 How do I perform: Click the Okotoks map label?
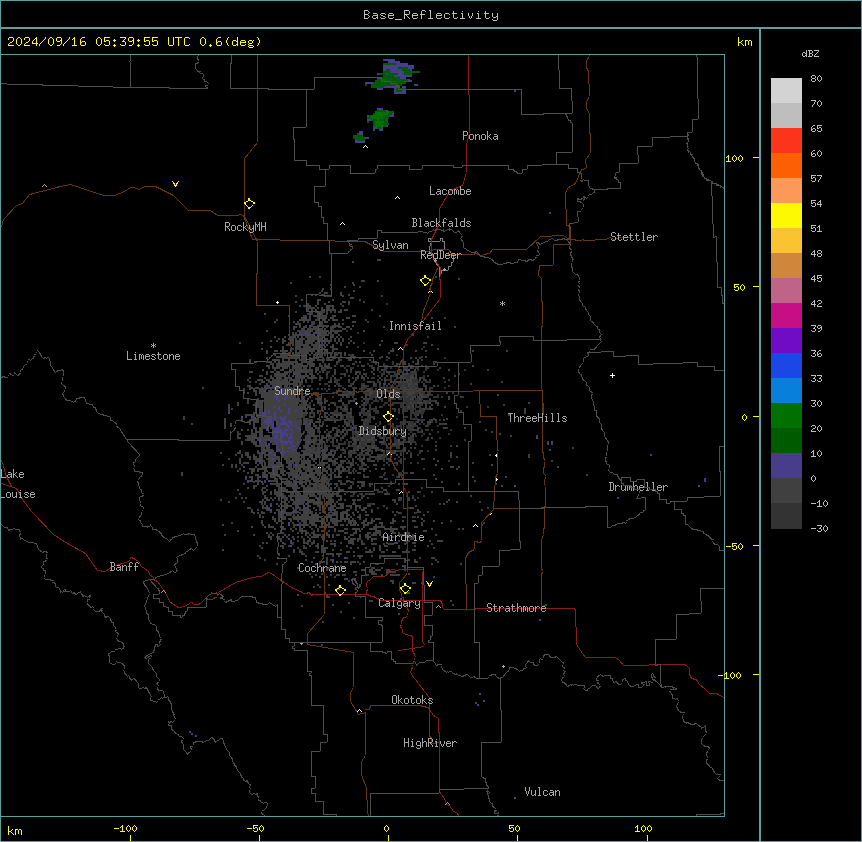click(x=412, y=700)
